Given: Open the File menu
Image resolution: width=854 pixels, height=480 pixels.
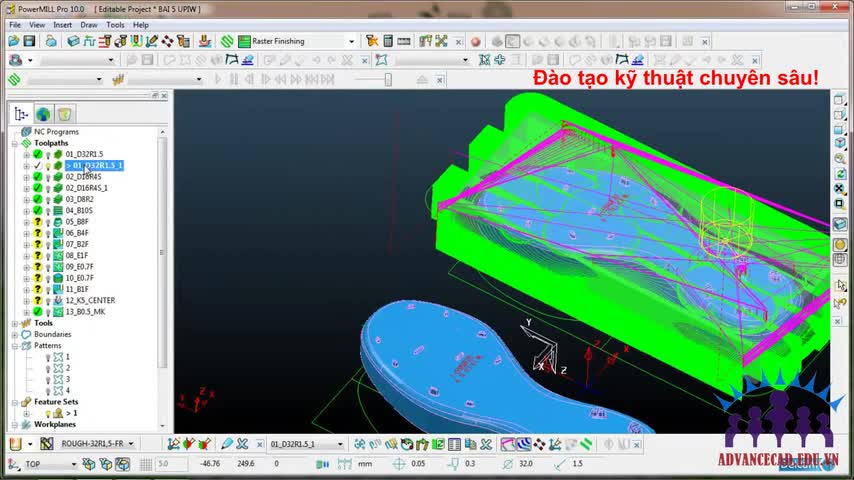Looking at the screenshot, I should pos(15,25).
